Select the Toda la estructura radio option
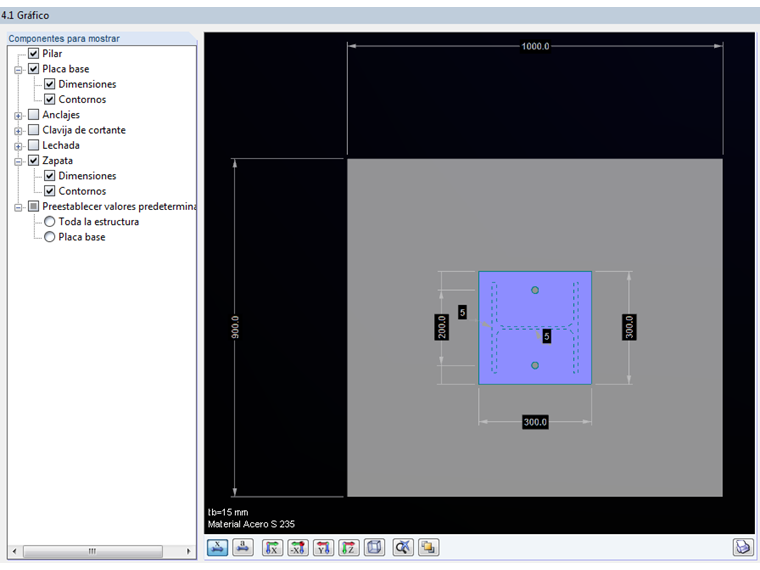The width and height of the screenshot is (760, 570). coord(49,222)
